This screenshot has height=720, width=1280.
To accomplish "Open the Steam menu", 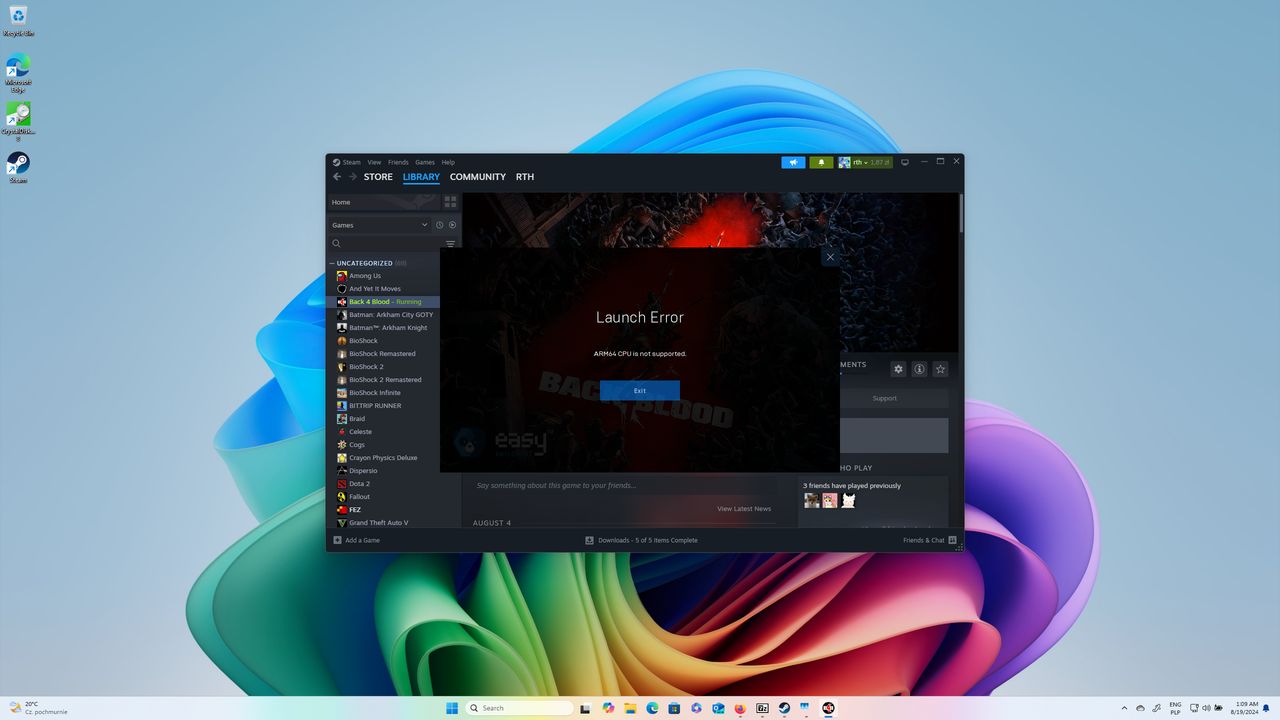I will tap(347, 162).
